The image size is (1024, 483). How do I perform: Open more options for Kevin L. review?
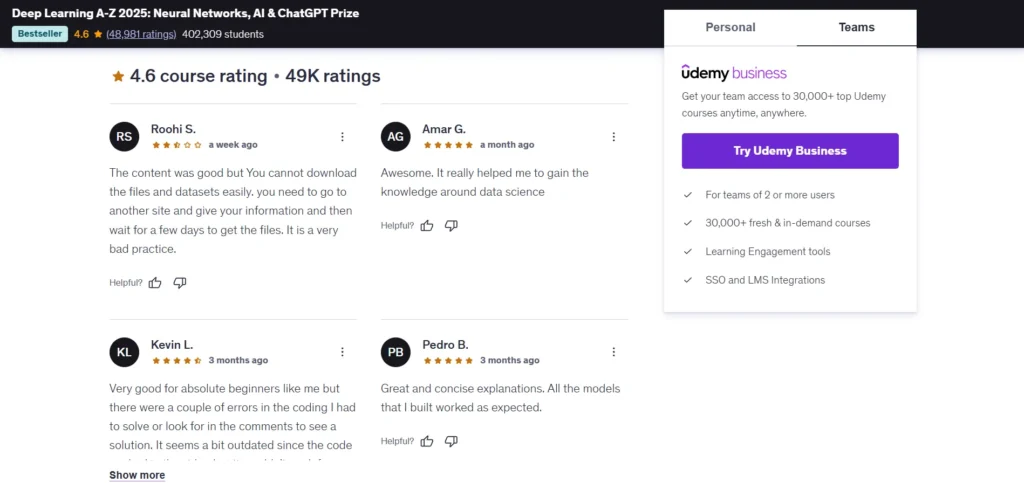343,352
